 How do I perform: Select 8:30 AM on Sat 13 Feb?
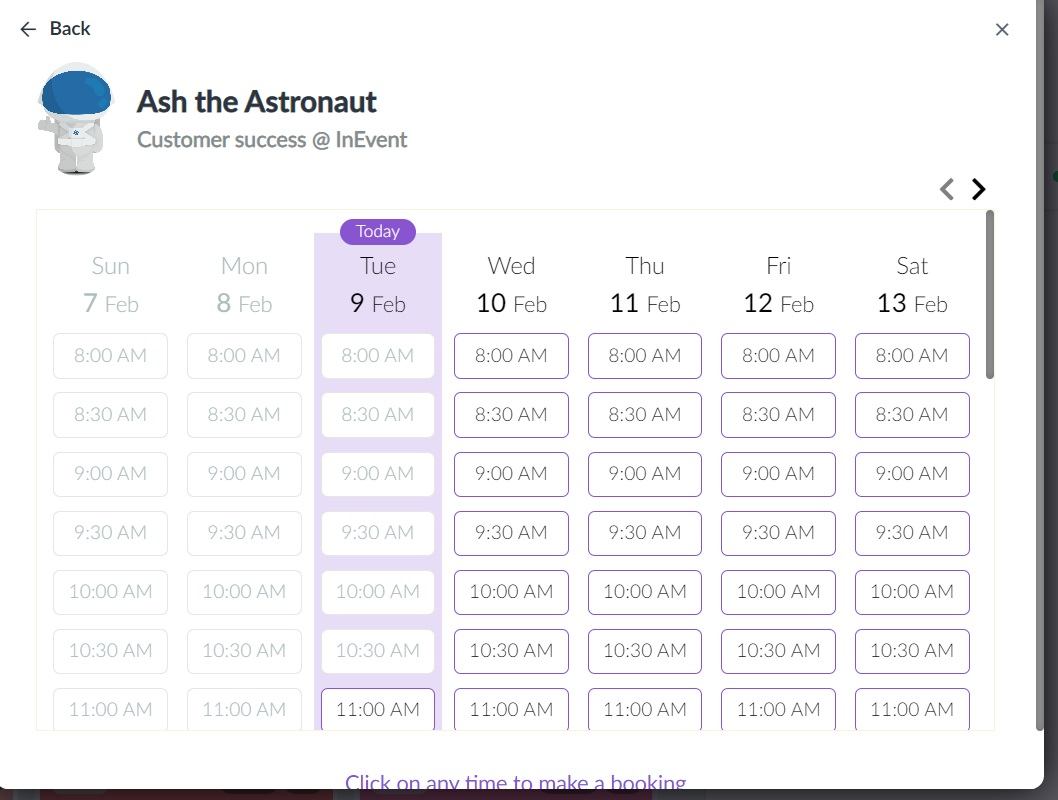click(912, 414)
